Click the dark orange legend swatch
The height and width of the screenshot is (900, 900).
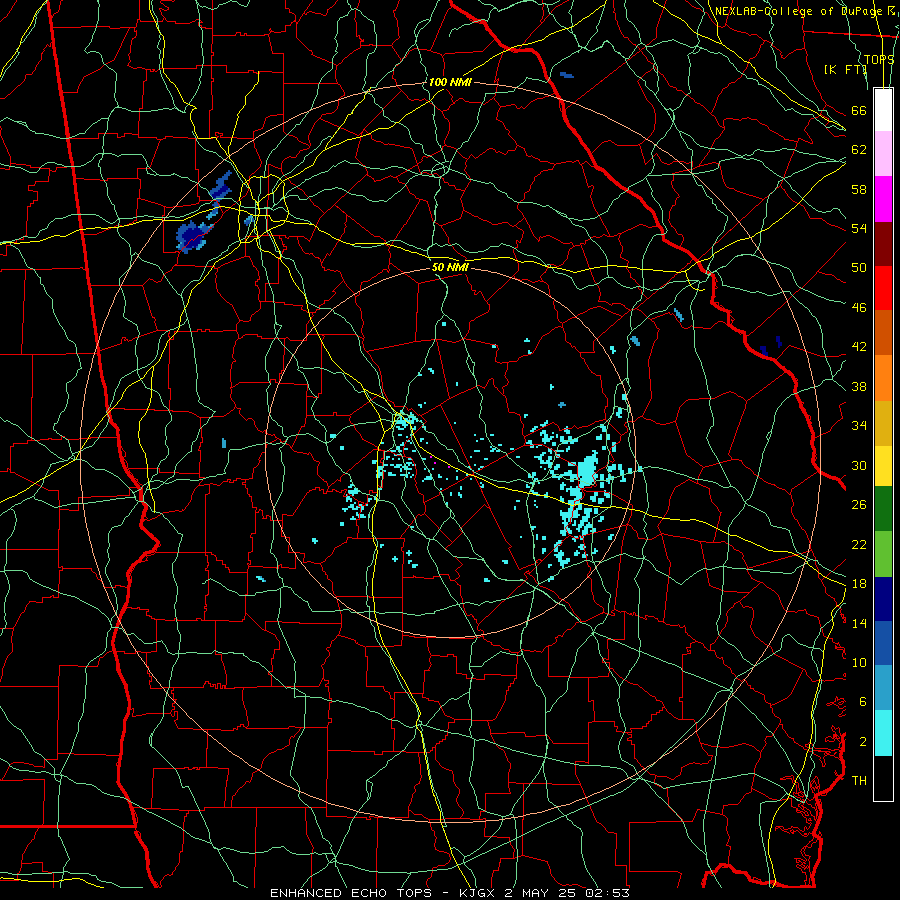tap(883, 332)
